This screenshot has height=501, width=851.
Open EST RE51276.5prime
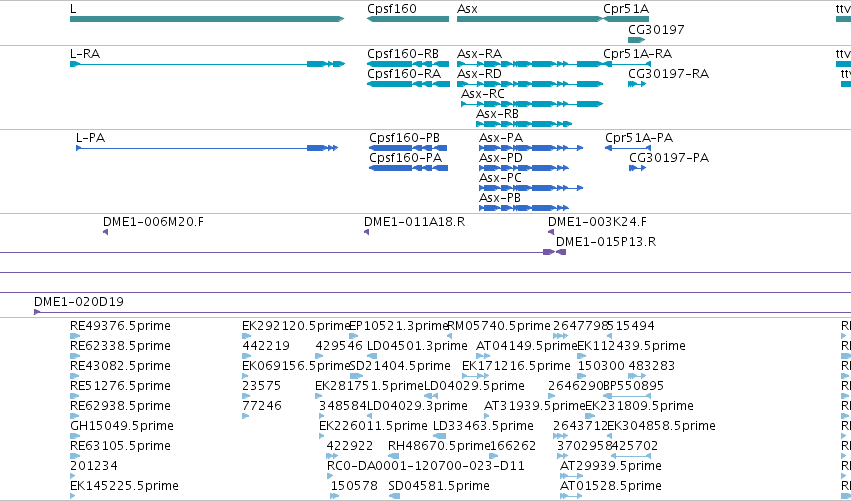[x=75, y=396]
